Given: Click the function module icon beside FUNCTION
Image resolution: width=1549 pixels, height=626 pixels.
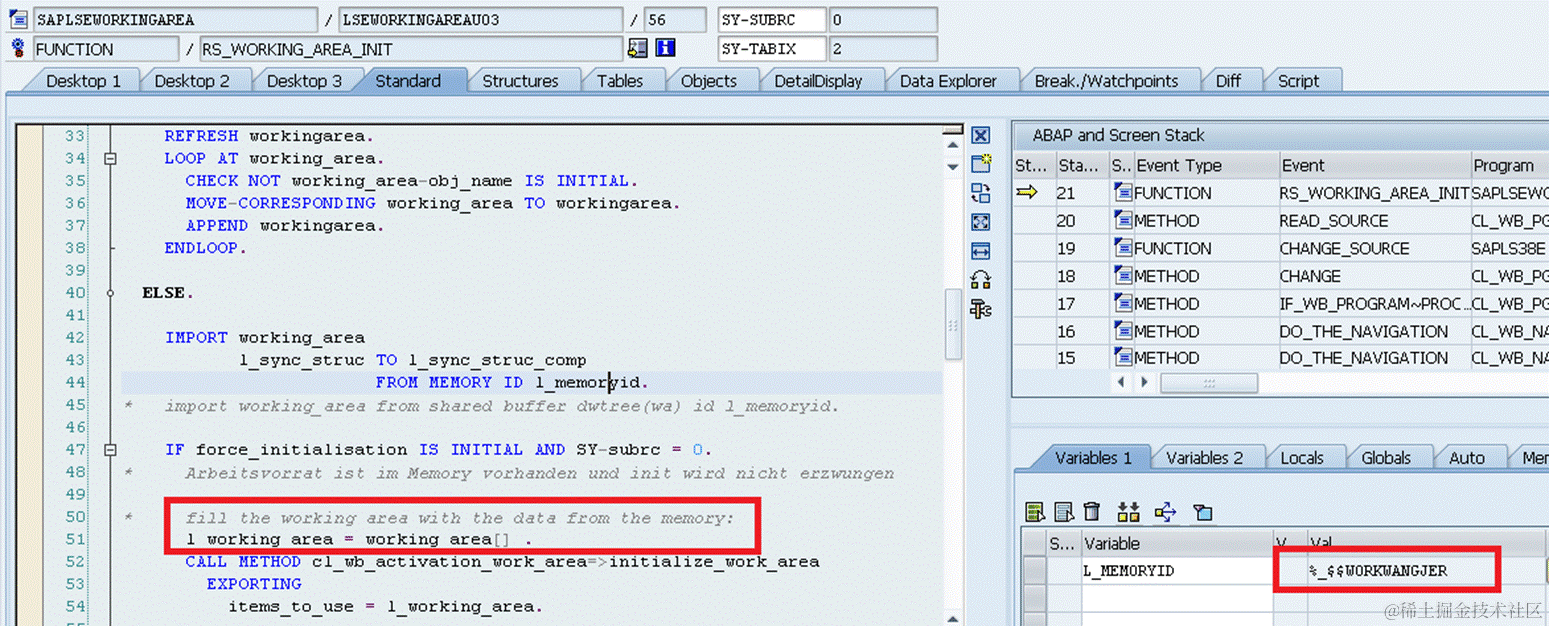Looking at the screenshot, I should [17, 48].
